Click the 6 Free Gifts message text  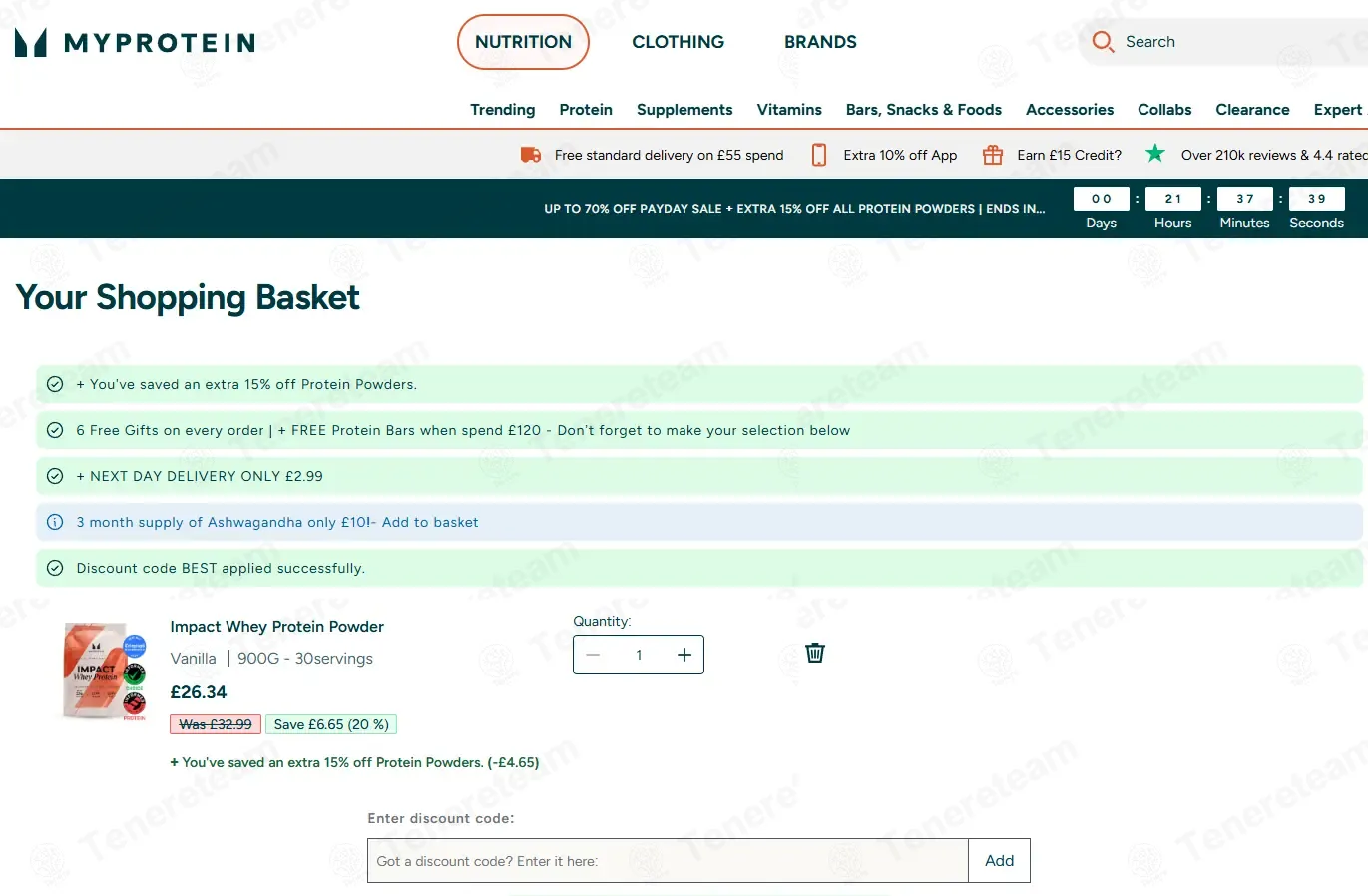463,430
